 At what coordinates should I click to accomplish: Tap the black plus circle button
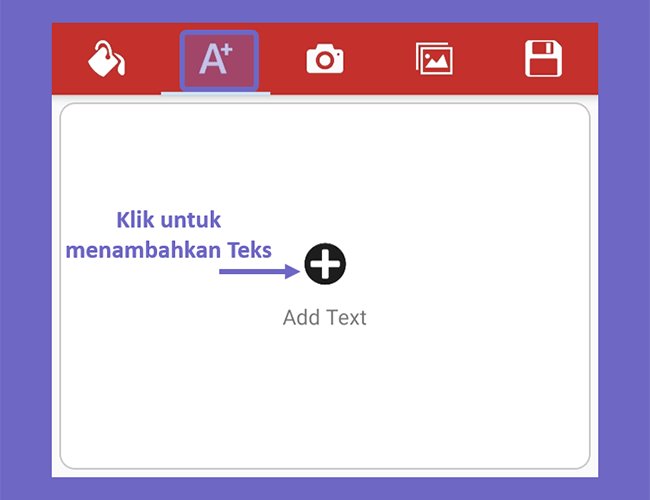tap(325, 264)
